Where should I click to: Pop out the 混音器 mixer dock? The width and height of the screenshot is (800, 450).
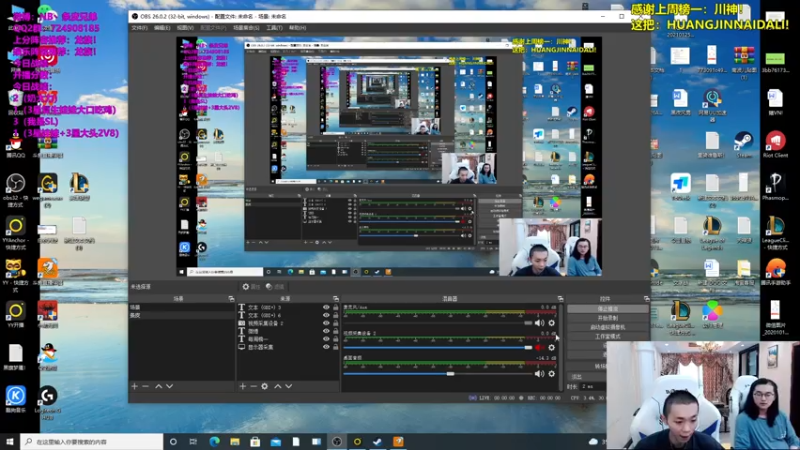560,298
